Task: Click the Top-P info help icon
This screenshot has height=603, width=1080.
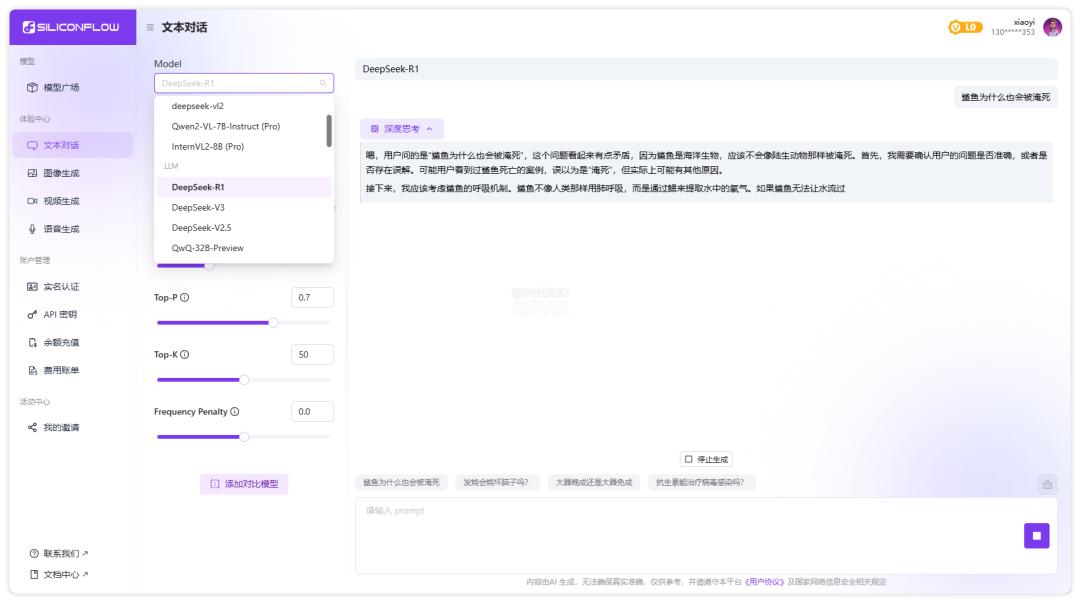Action: coord(185,298)
